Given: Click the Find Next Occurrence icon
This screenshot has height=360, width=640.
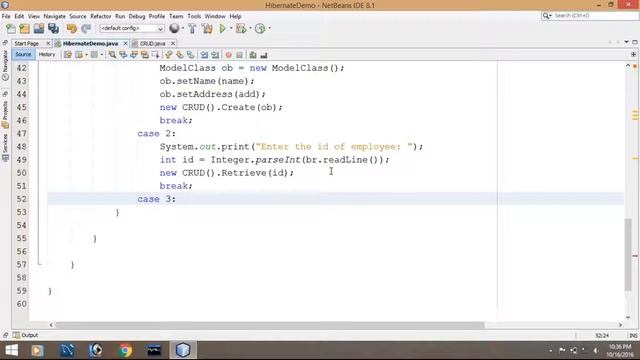Looking at the screenshot, I should coord(134,55).
